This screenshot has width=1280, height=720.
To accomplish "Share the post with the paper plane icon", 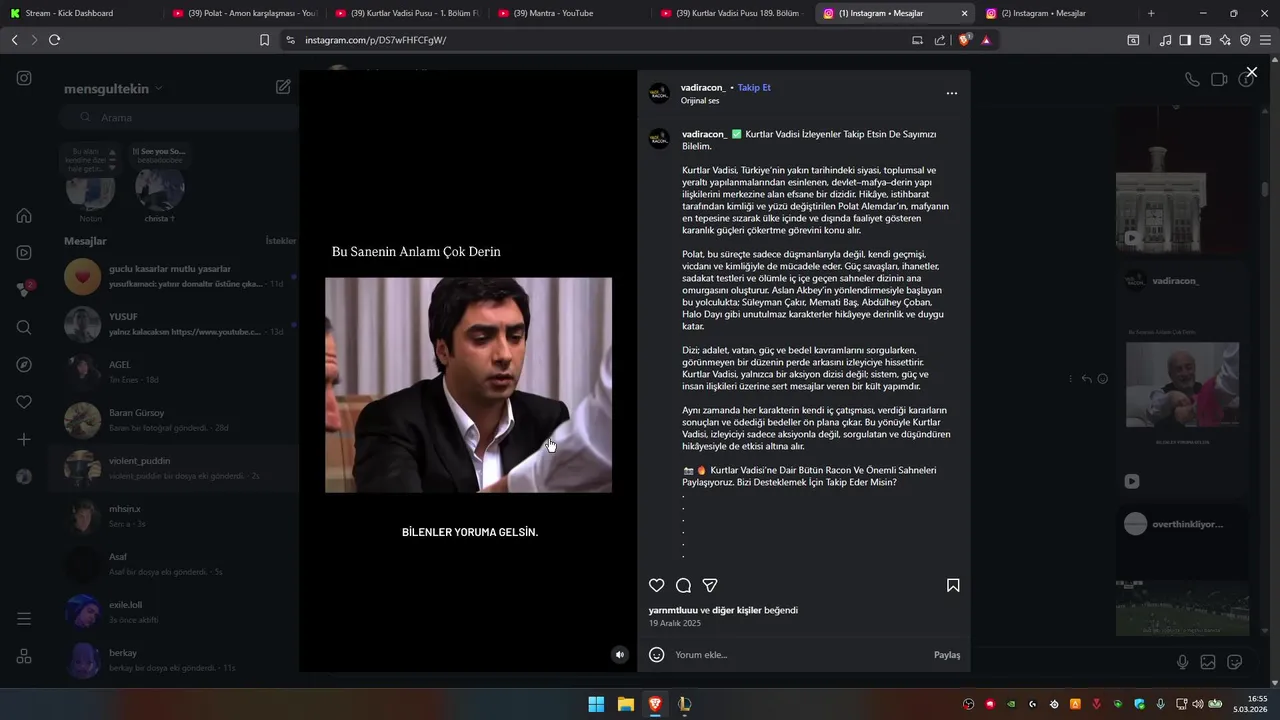I will [710, 585].
